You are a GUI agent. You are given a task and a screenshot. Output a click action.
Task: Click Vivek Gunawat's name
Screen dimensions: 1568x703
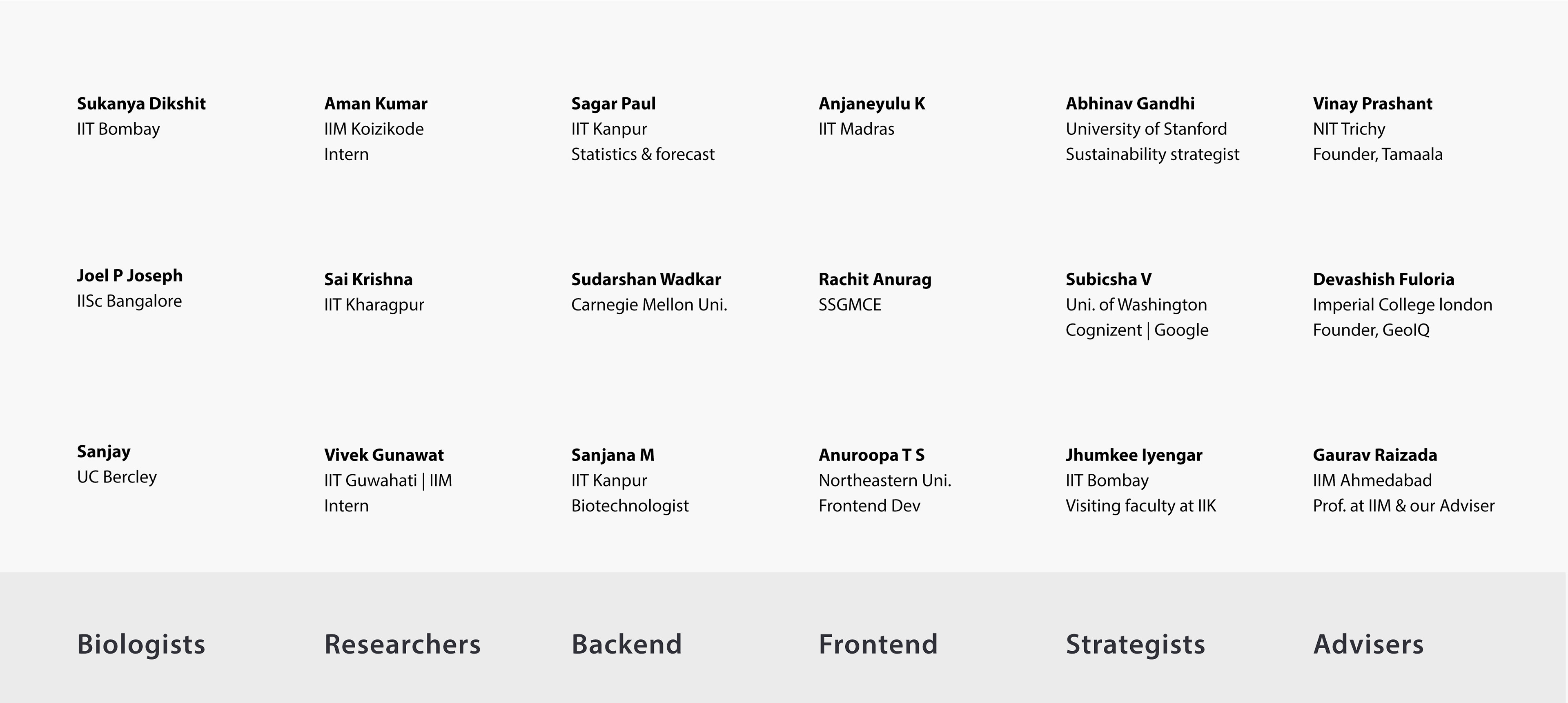point(383,455)
